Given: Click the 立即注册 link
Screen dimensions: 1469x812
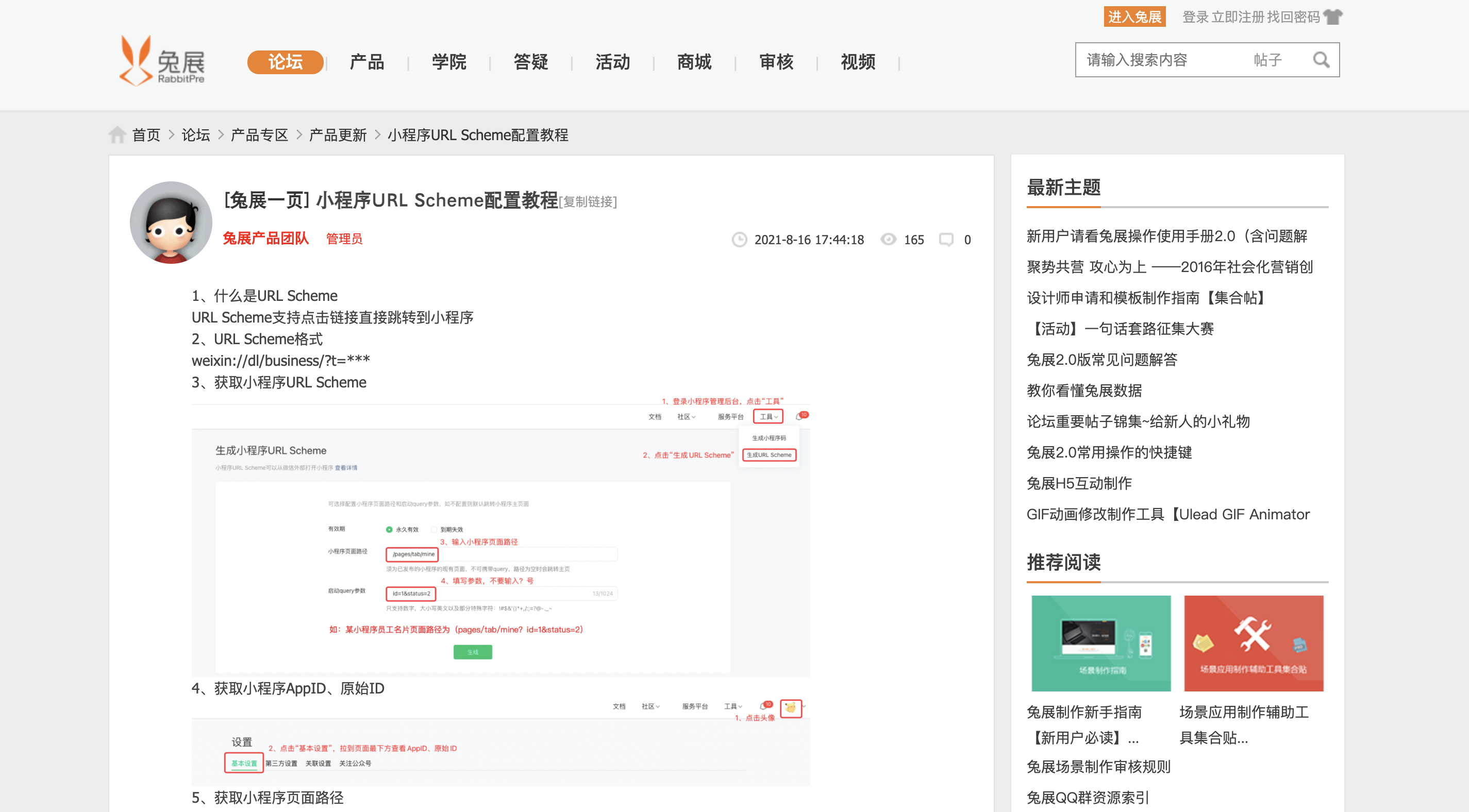Looking at the screenshot, I should 1238,17.
